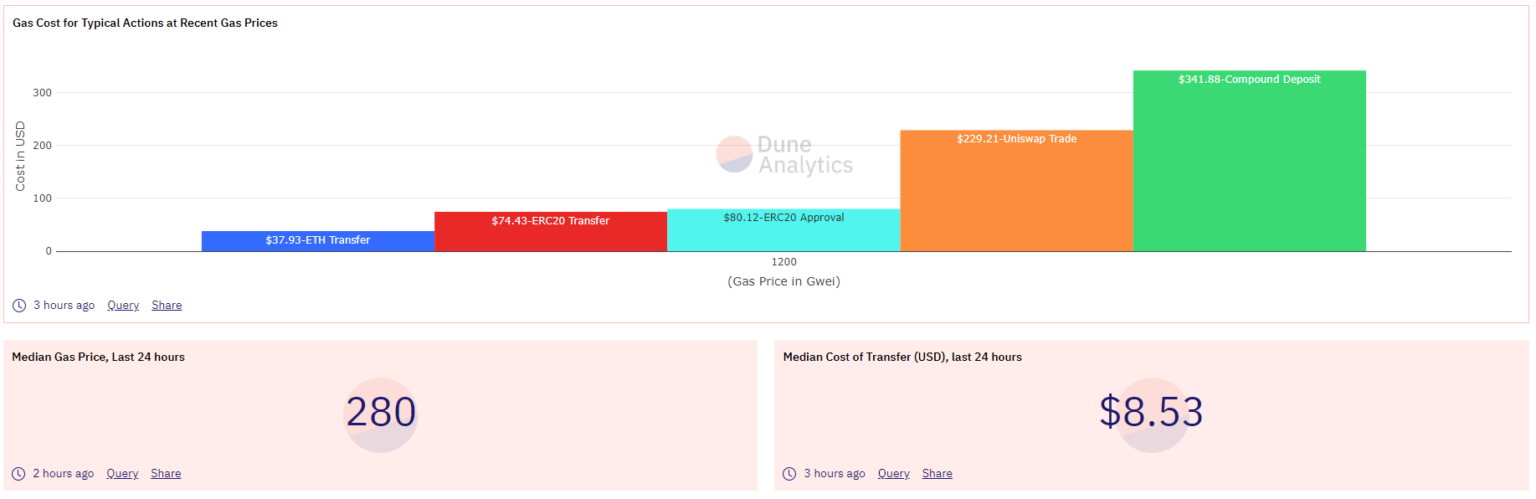Click the 1200 gas price axis label
Screen dimensions: 1536x499
(784, 262)
